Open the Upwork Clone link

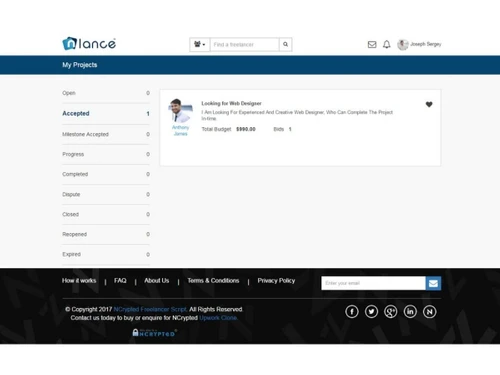(x=218, y=318)
